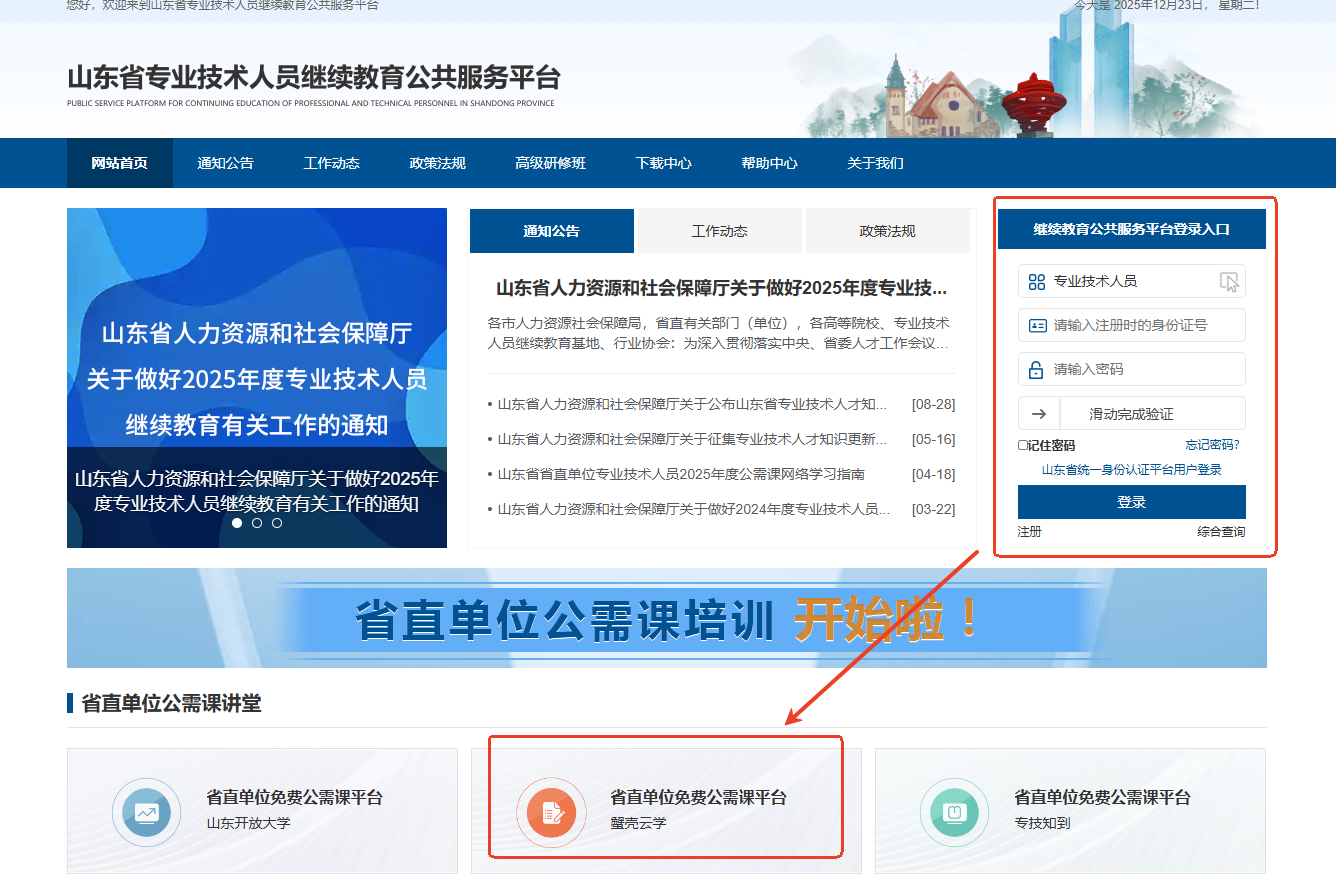Select the third carousel dot indicator

point(277,523)
